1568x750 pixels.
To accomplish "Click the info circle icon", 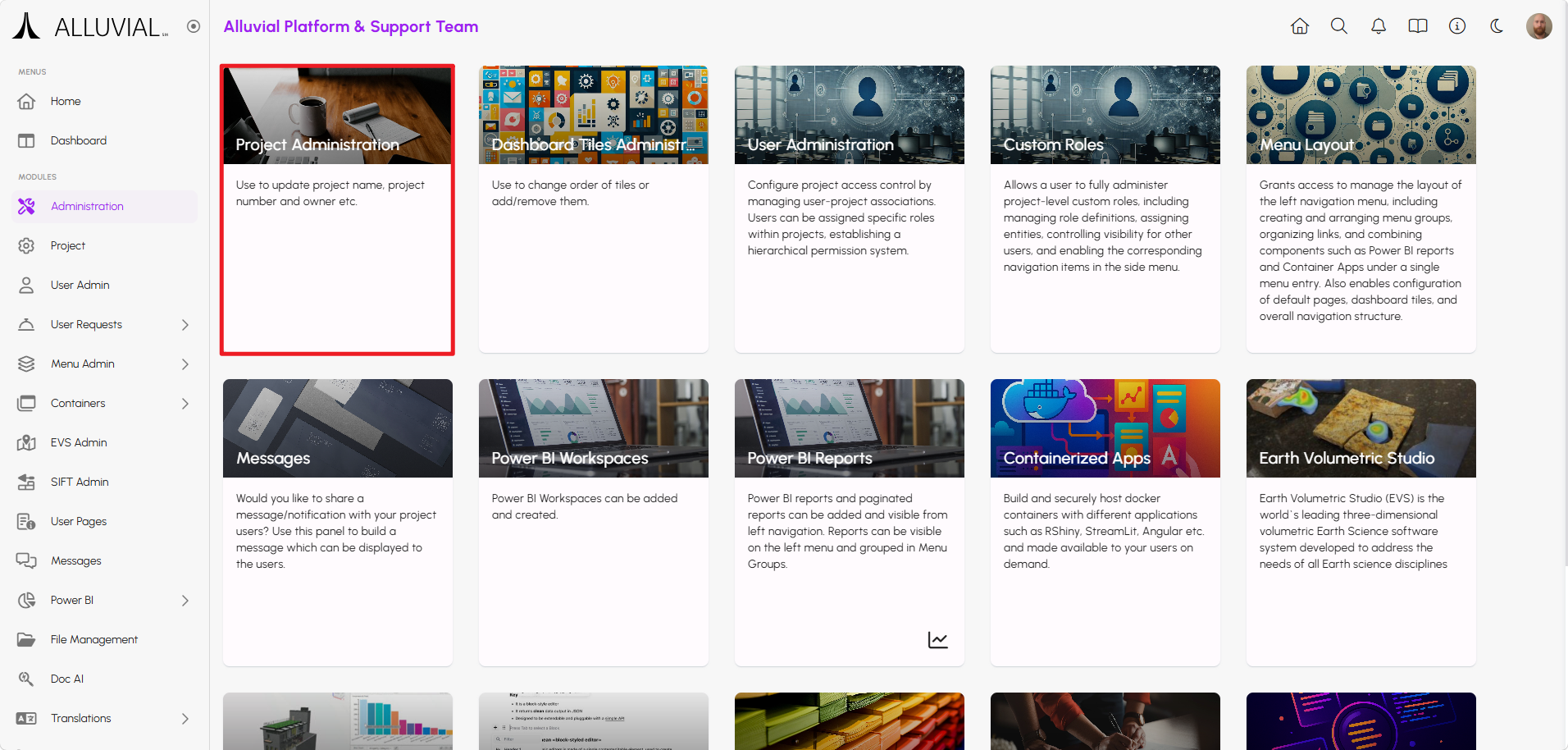I will click(x=1457, y=26).
